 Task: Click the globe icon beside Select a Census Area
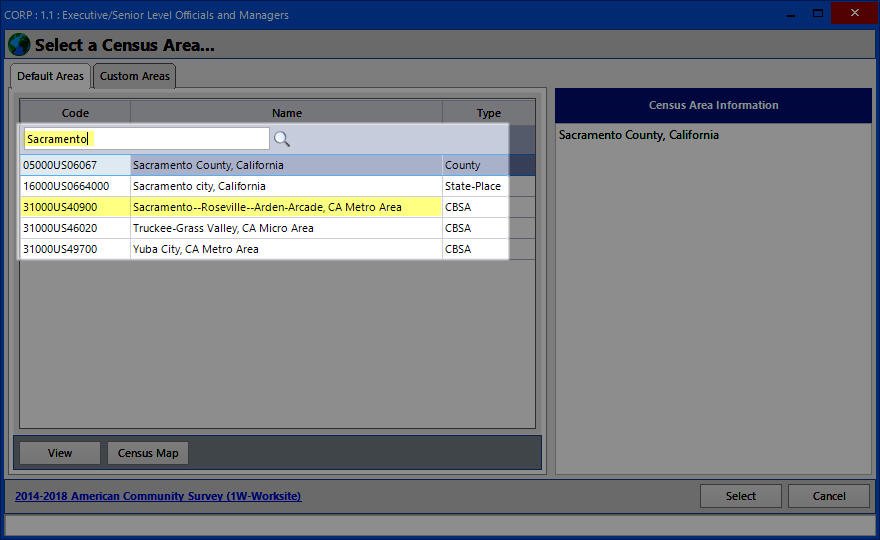pyautogui.click(x=19, y=44)
